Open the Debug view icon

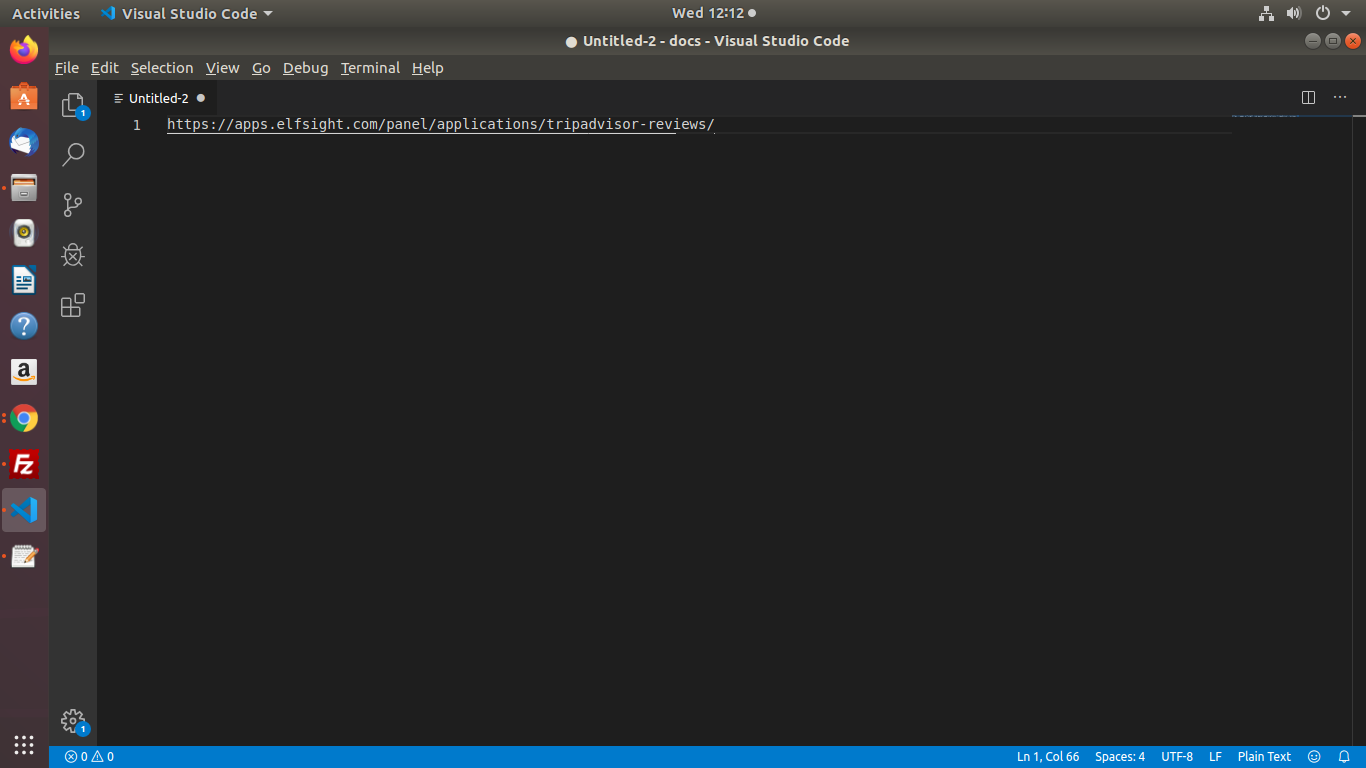point(73,255)
